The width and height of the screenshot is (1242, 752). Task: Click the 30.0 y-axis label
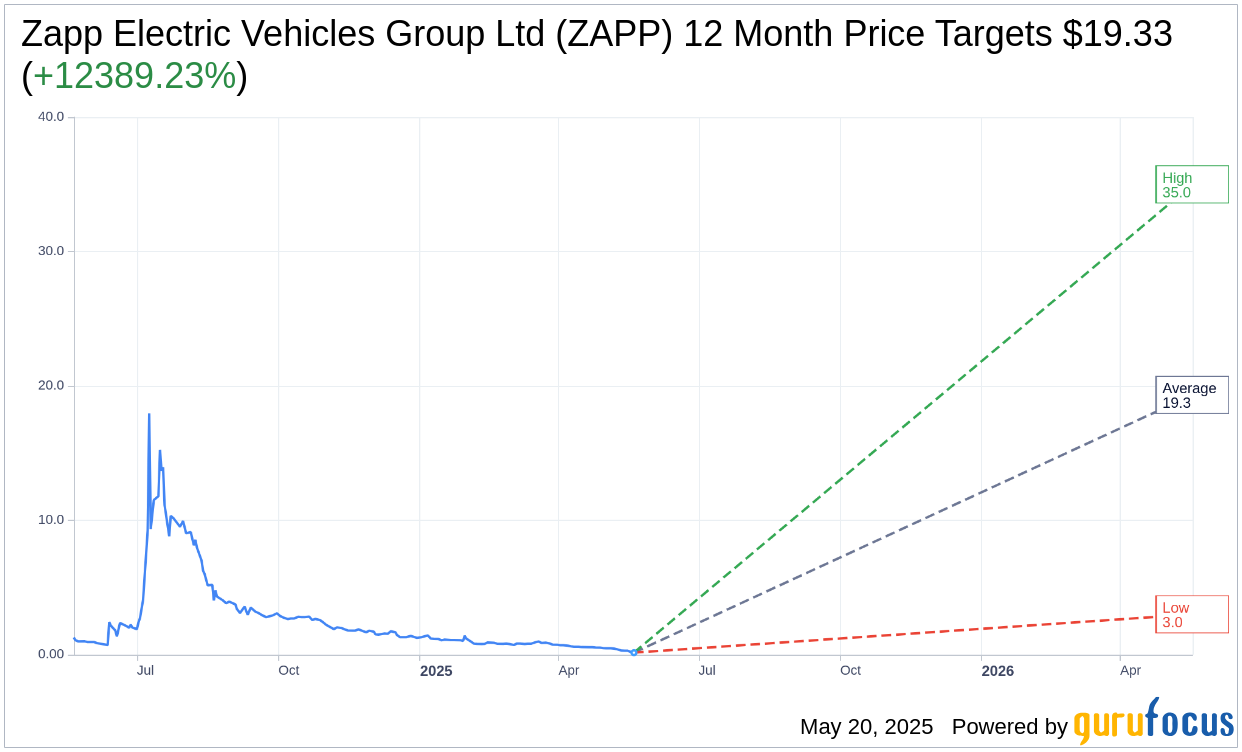[x=51, y=251]
